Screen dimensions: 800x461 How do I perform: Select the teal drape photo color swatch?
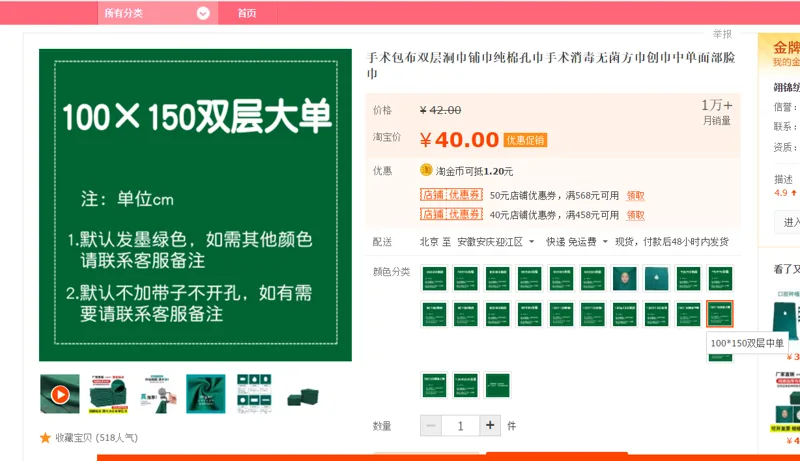(x=656, y=278)
